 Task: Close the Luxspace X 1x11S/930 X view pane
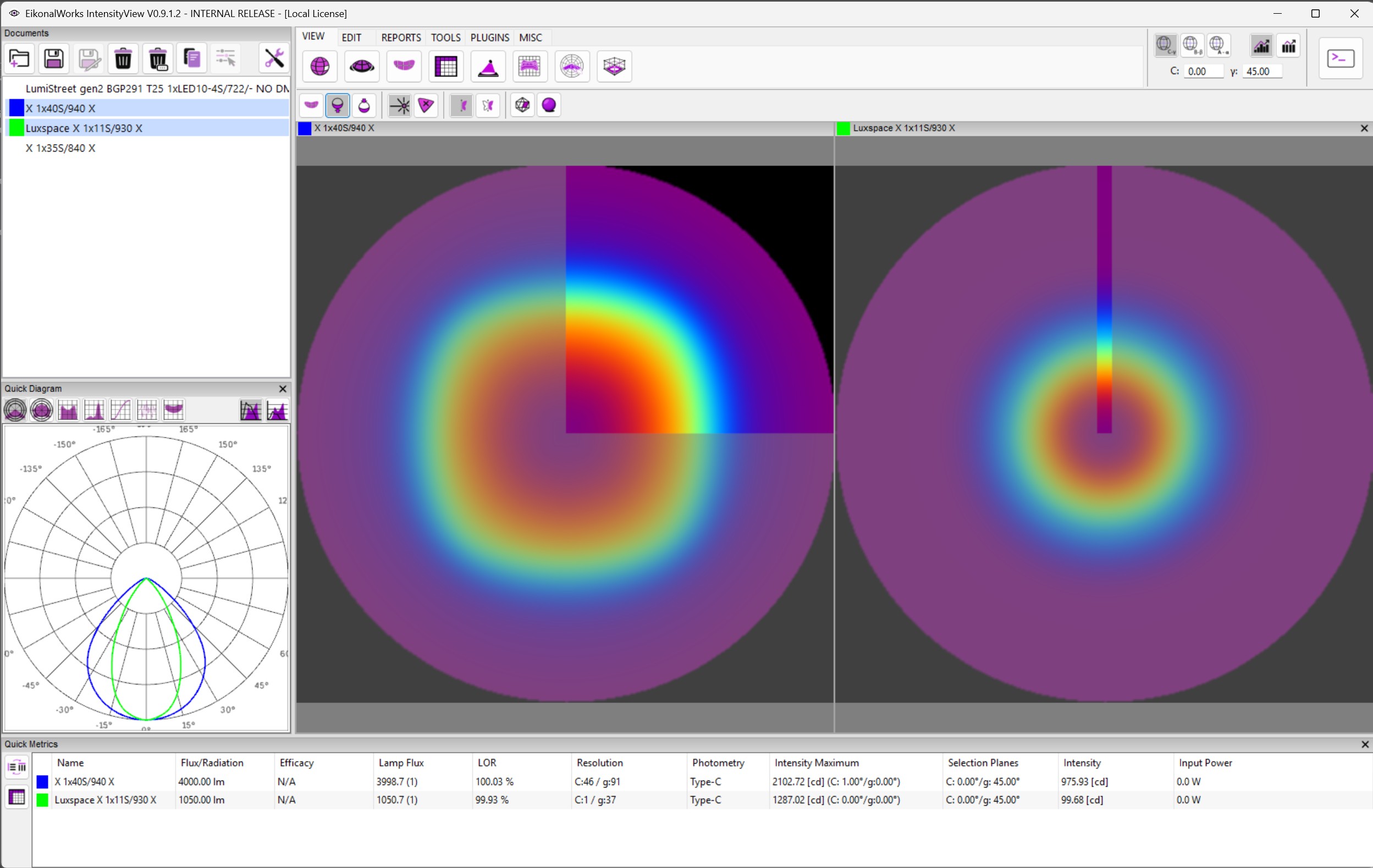pos(1364,128)
